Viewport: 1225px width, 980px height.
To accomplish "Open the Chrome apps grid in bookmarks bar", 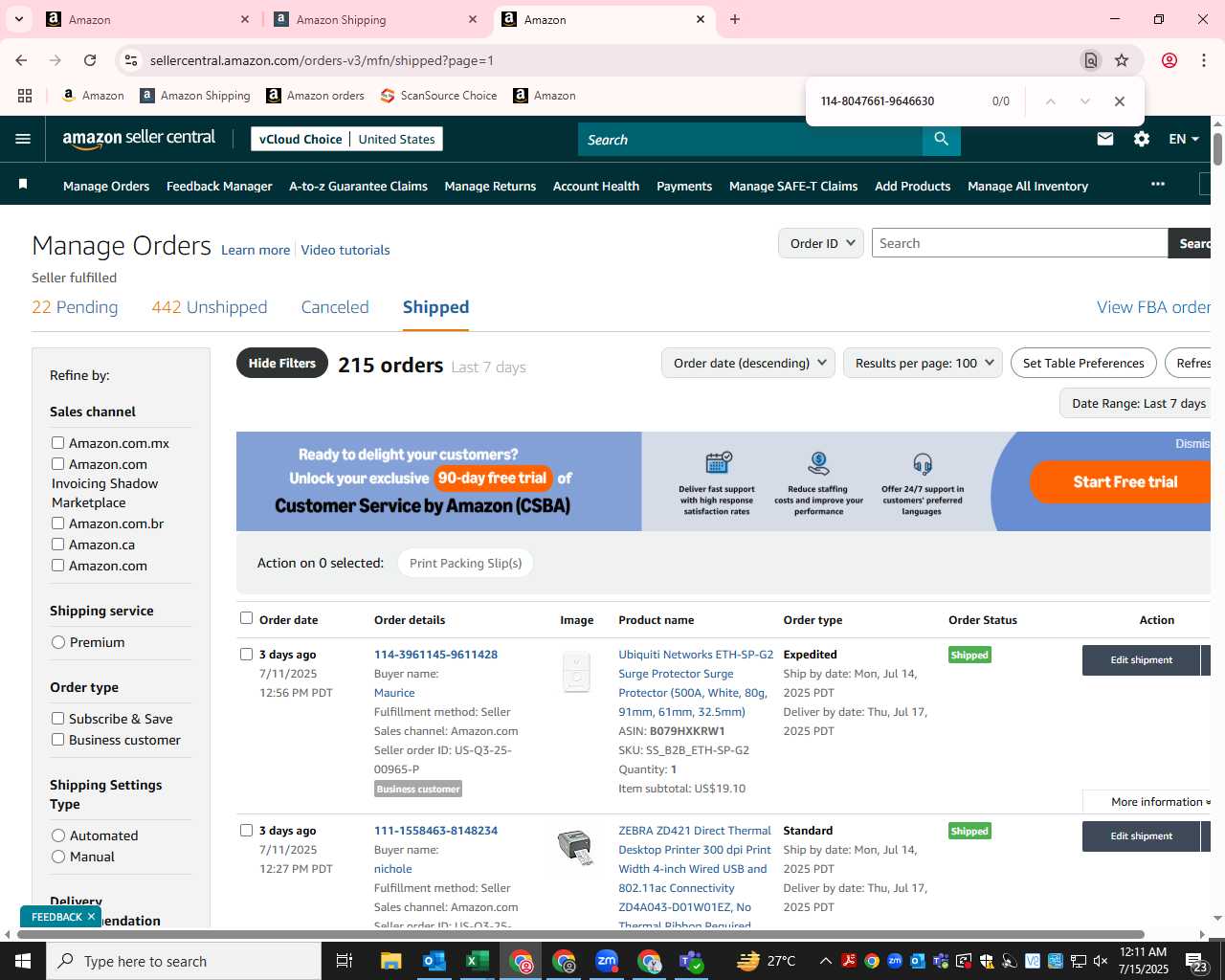I will coord(25,96).
